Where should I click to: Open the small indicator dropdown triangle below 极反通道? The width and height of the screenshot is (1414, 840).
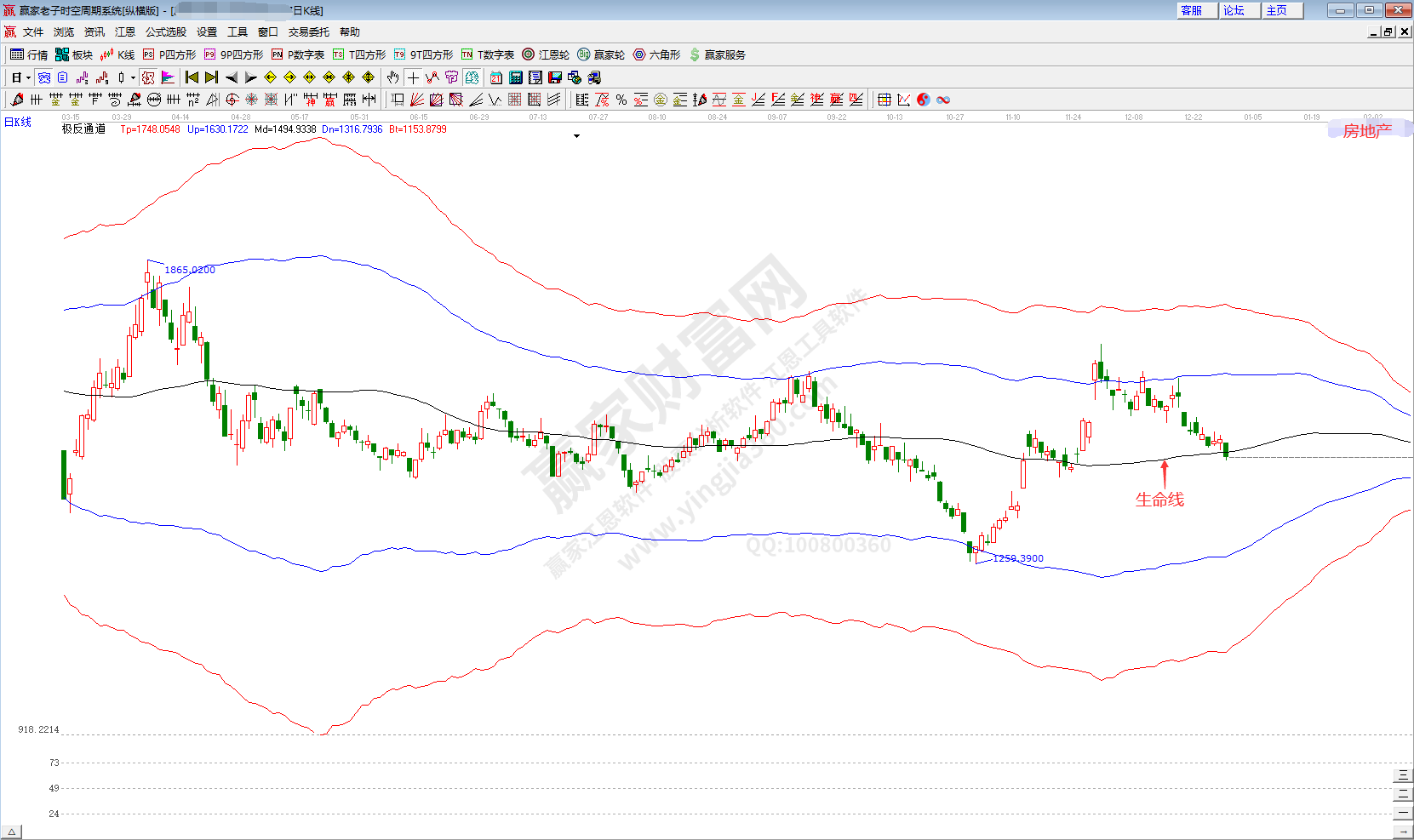576,136
